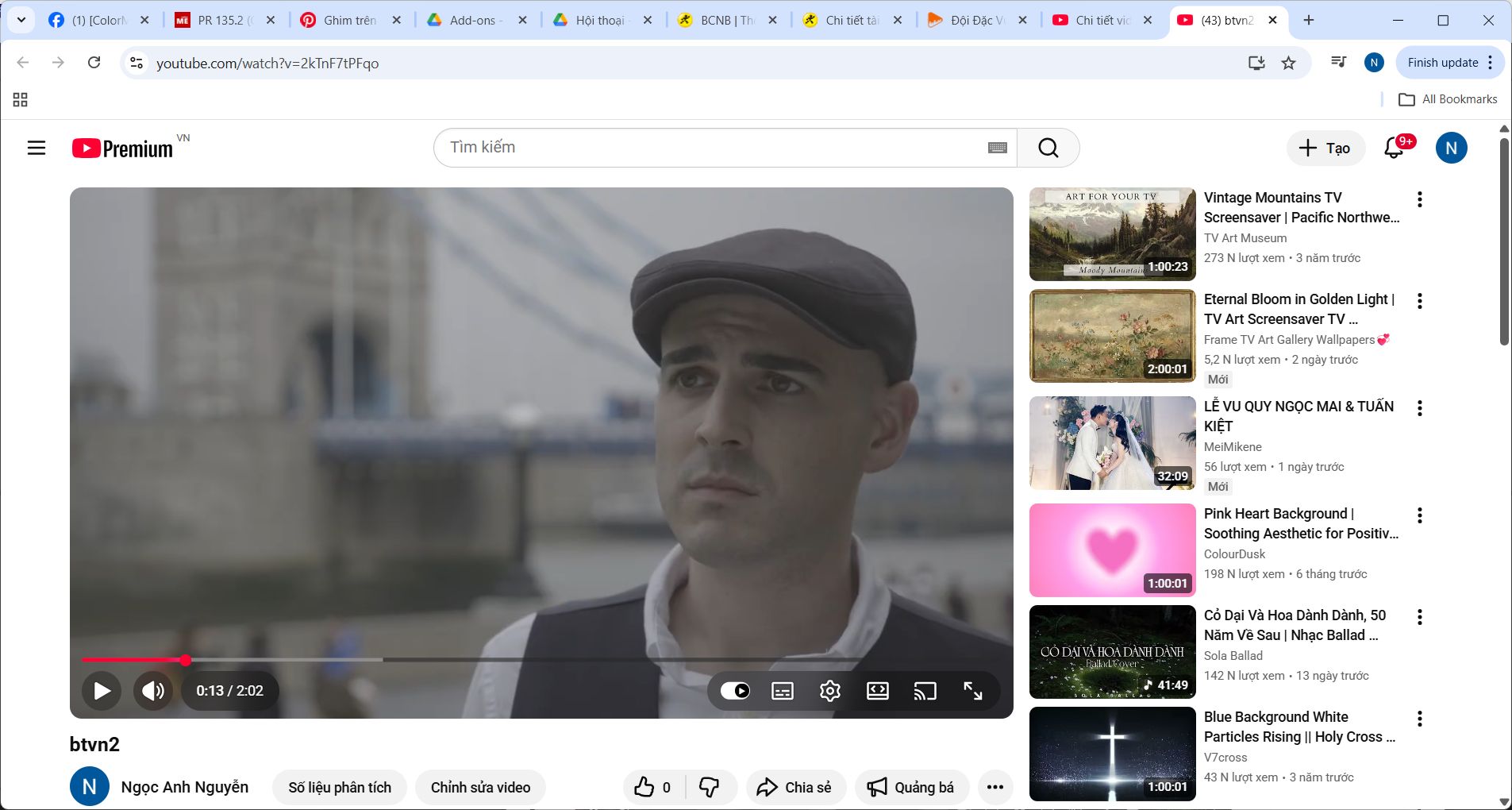
Task: Turn on subtitles/captions
Action: click(783, 691)
